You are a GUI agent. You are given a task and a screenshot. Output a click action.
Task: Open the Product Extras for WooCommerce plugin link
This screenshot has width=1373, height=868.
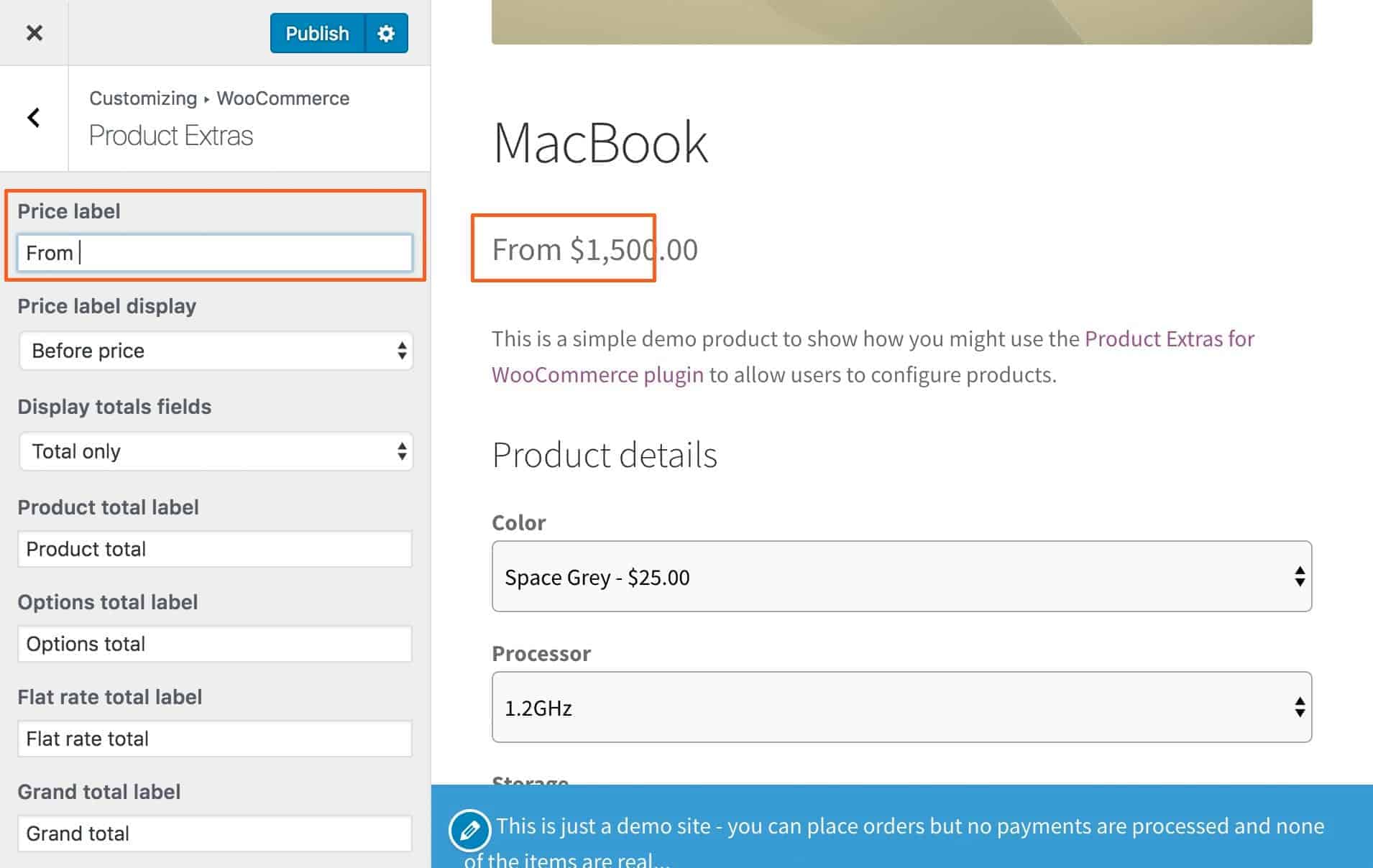point(1168,338)
